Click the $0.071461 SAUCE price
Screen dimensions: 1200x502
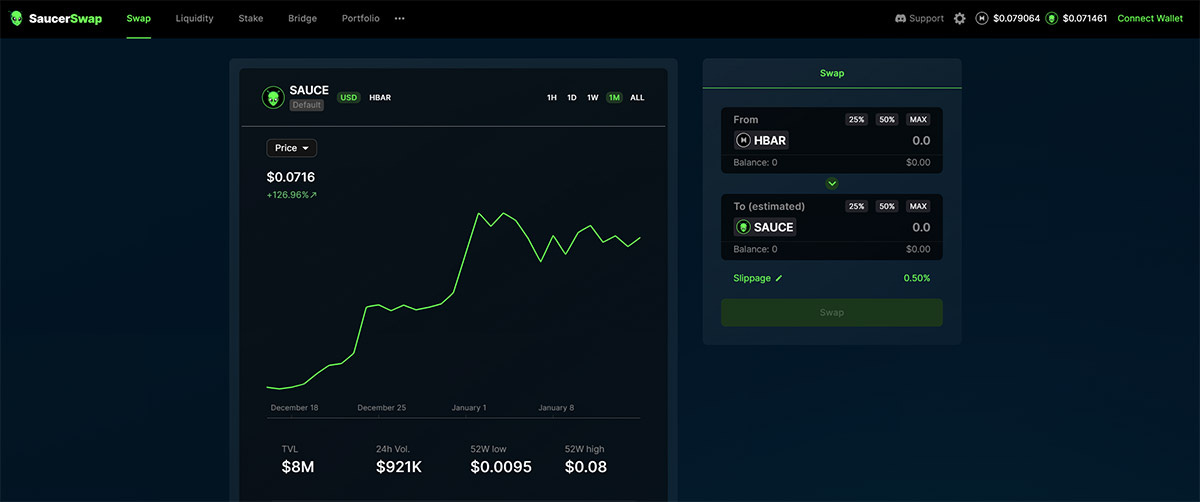pyautogui.click(x=1085, y=18)
